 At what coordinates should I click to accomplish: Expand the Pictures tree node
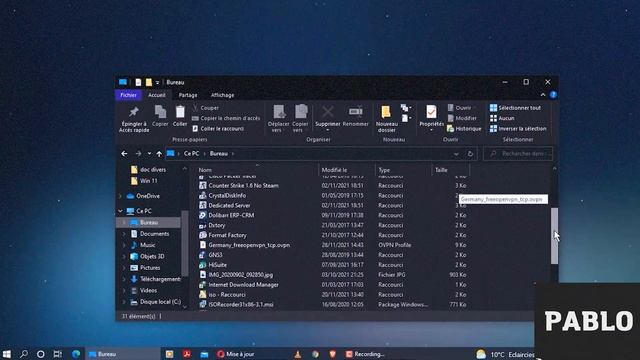pyautogui.click(x=124, y=268)
